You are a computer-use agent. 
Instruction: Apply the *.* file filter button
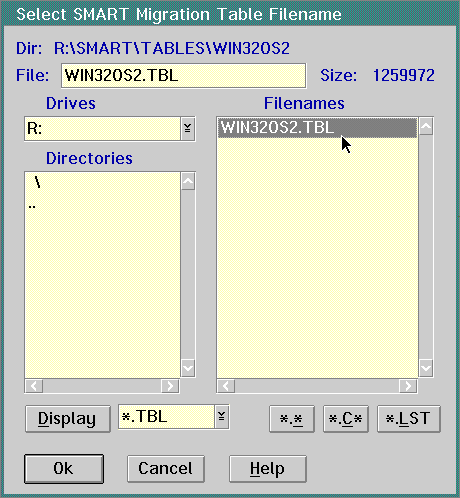tap(292, 419)
